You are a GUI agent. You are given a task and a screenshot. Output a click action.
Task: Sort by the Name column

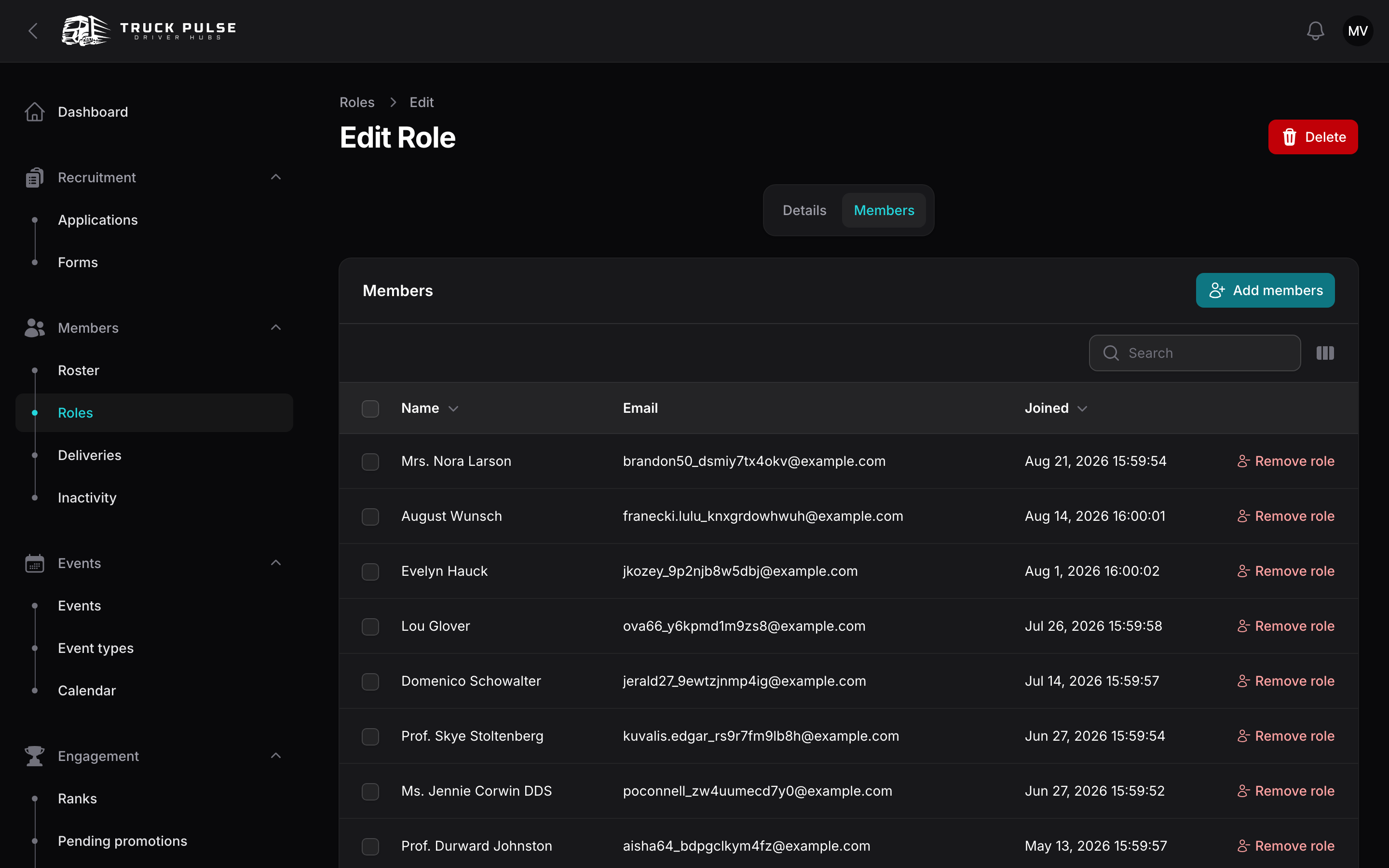pyautogui.click(x=429, y=408)
